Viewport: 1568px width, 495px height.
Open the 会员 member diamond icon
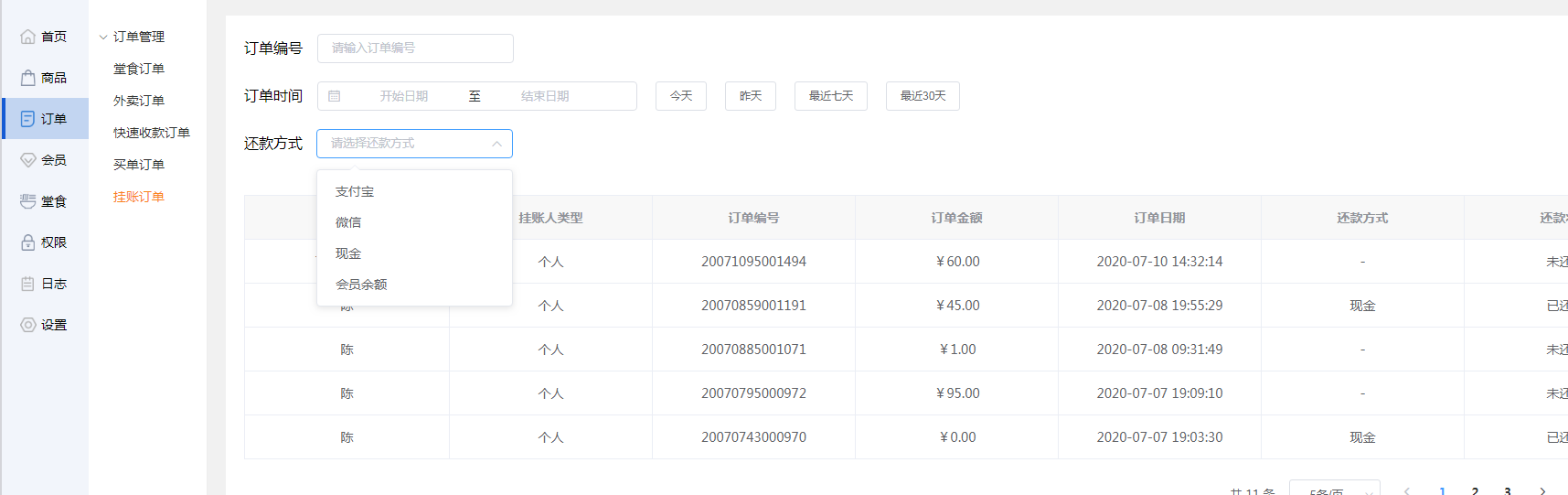pos(28,160)
